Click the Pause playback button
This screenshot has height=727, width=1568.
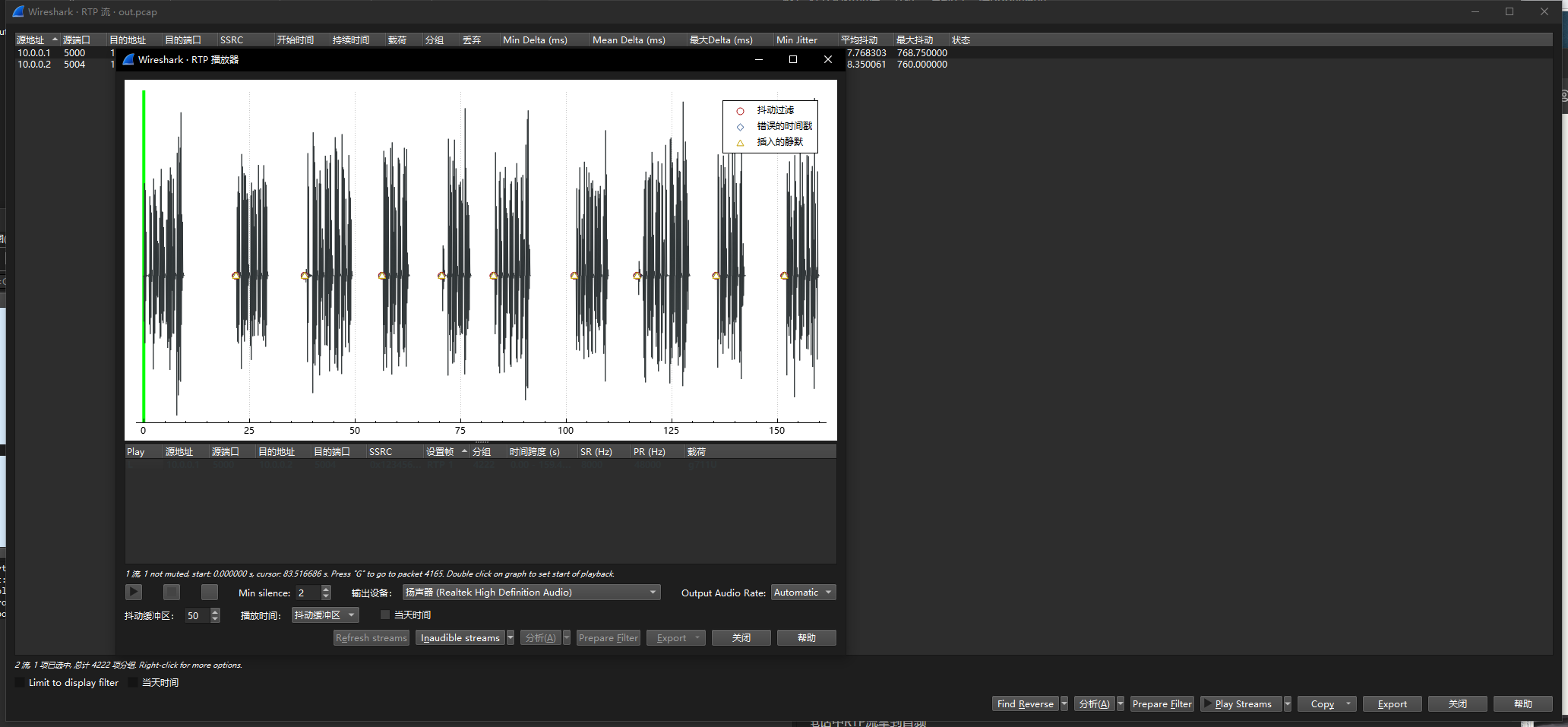coord(172,592)
